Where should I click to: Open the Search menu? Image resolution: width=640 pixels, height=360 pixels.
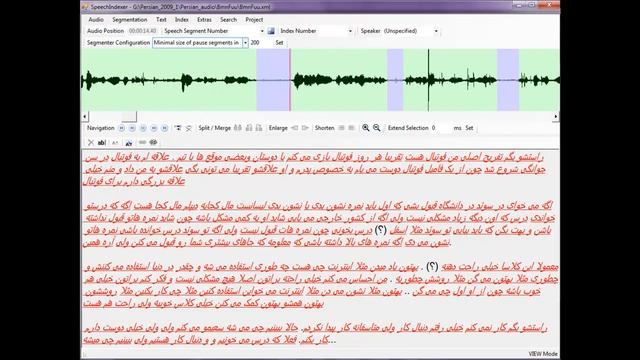click(228, 20)
